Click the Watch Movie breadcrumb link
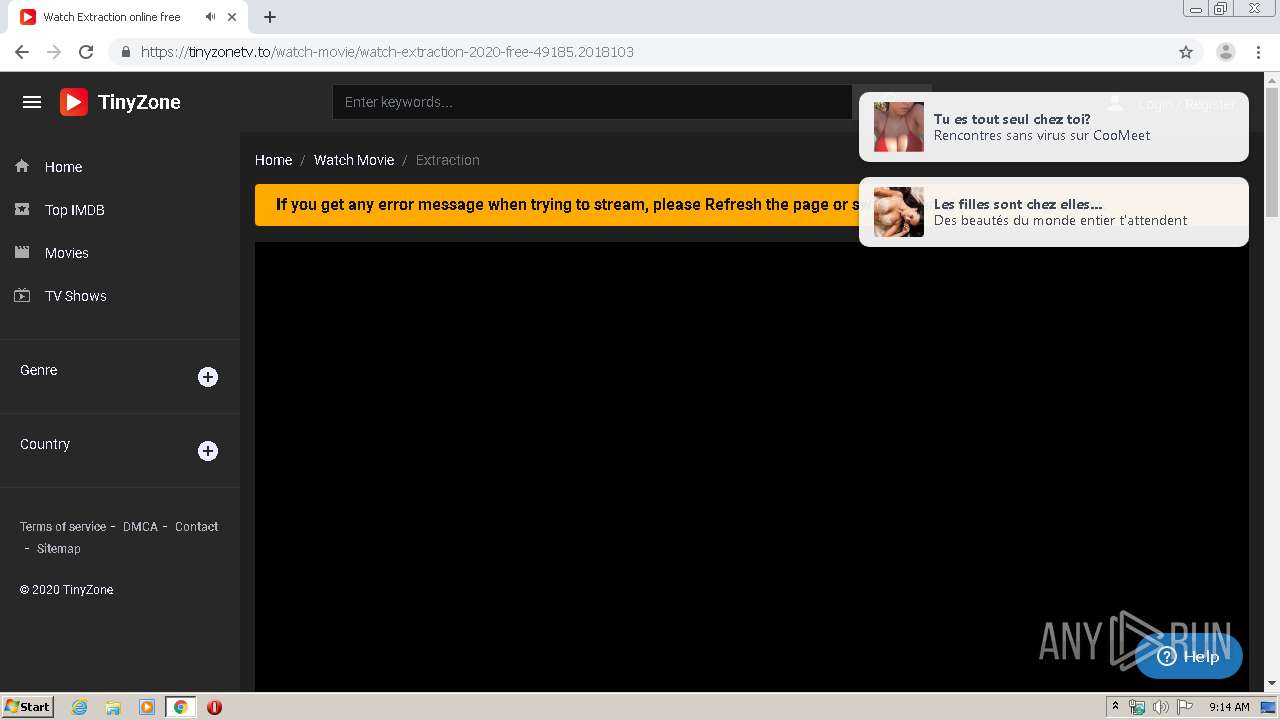The image size is (1280, 720). 354,160
